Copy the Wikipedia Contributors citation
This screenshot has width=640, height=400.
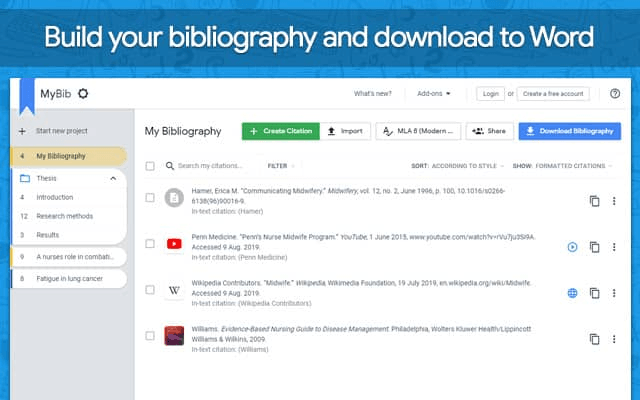pos(595,293)
